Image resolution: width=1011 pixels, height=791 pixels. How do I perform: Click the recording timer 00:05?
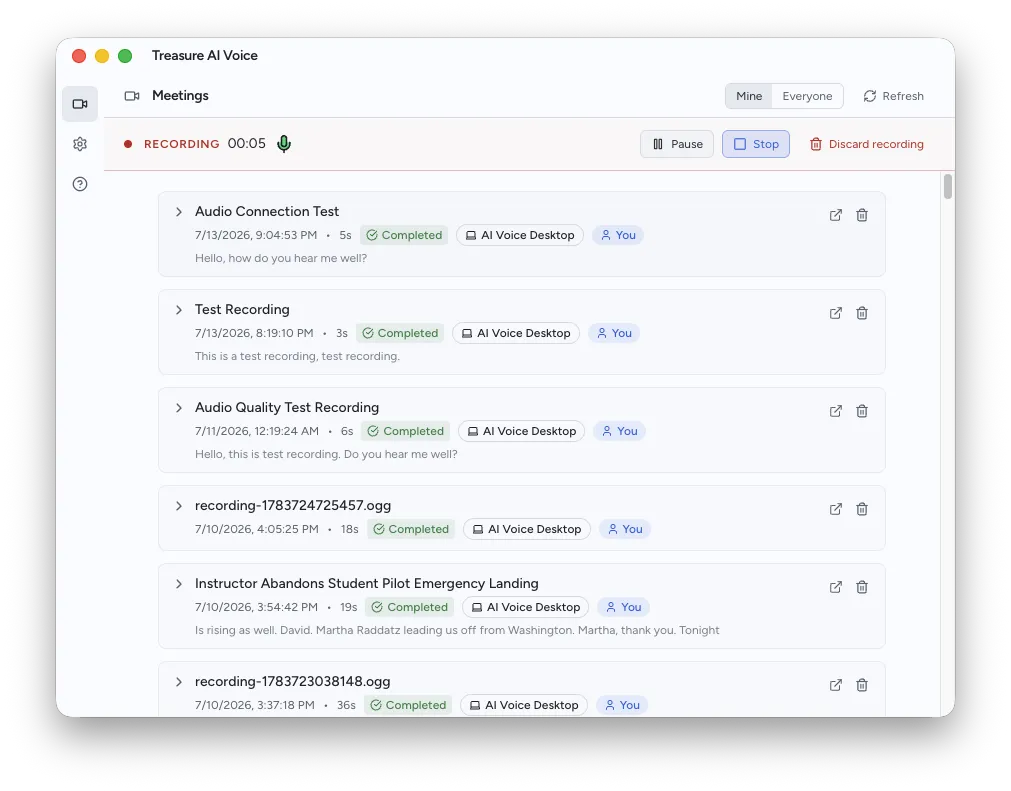[x=246, y=143]
